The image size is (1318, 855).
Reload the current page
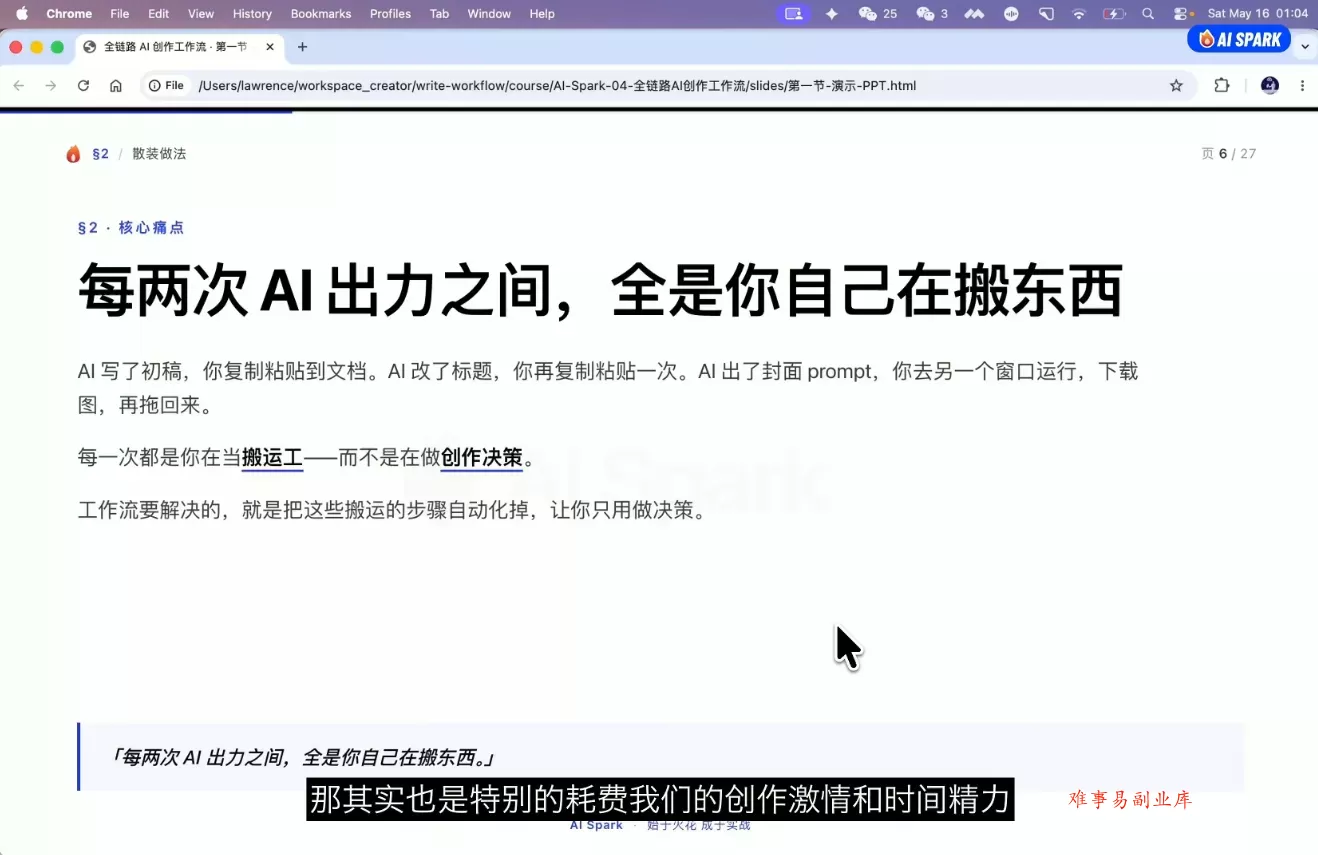tap(84, 86)
